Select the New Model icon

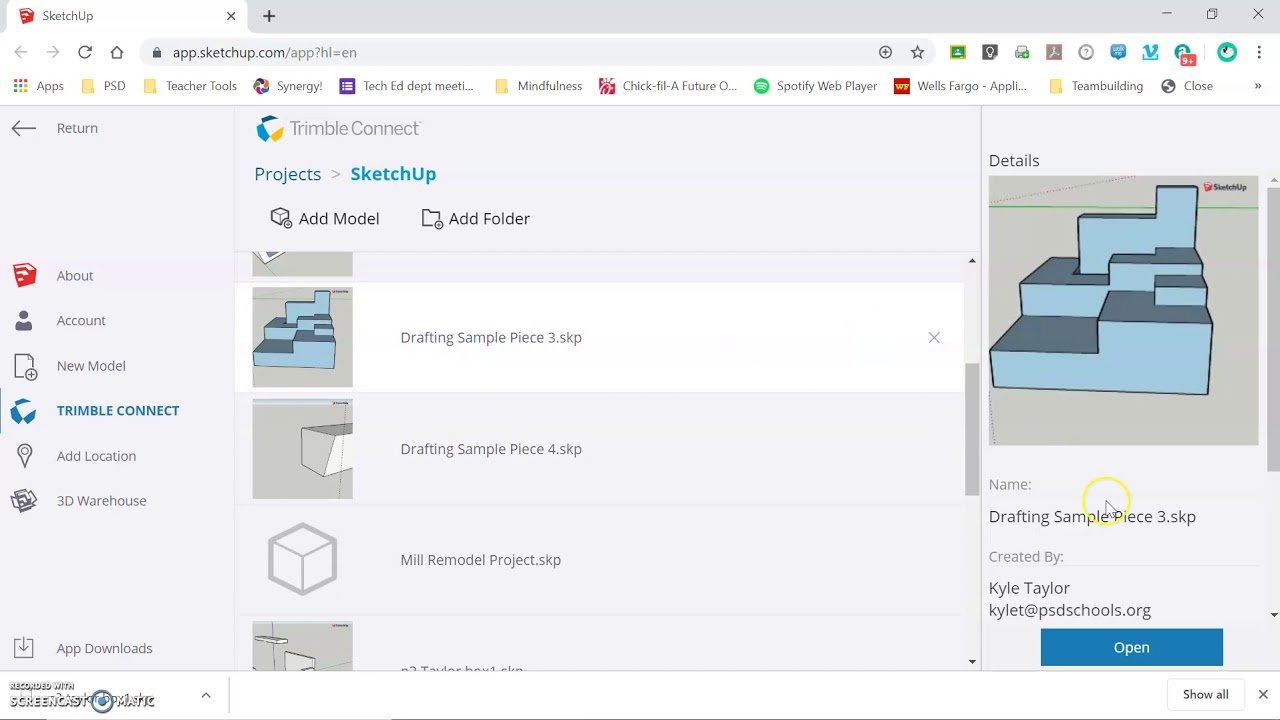[x=25, y=366]
